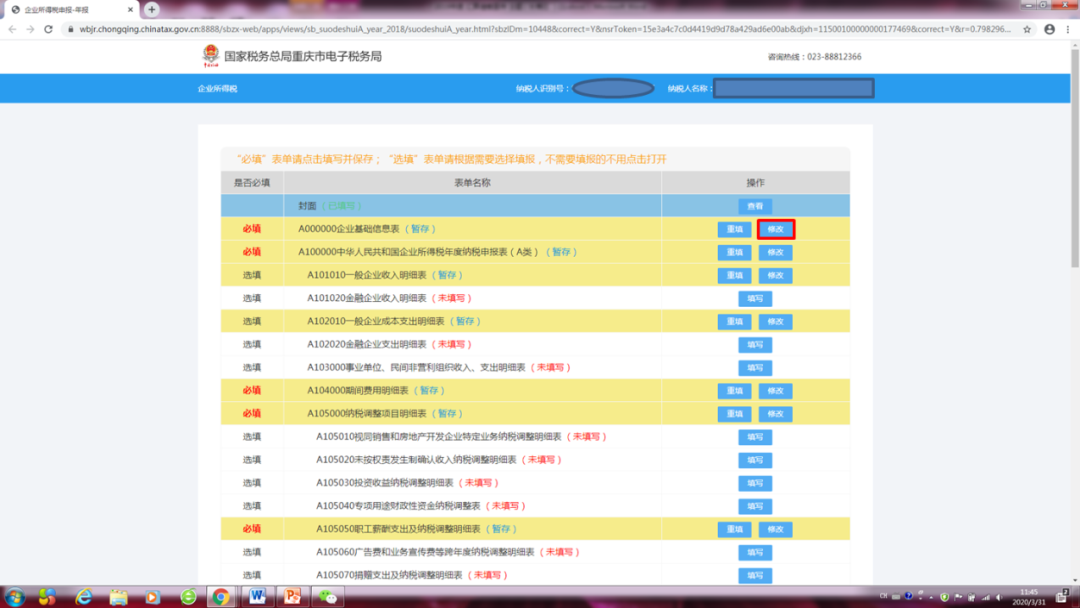Click the lock icon in address bar
The height and width of the screenshot is (608, 1080).
tap(70, 30)
